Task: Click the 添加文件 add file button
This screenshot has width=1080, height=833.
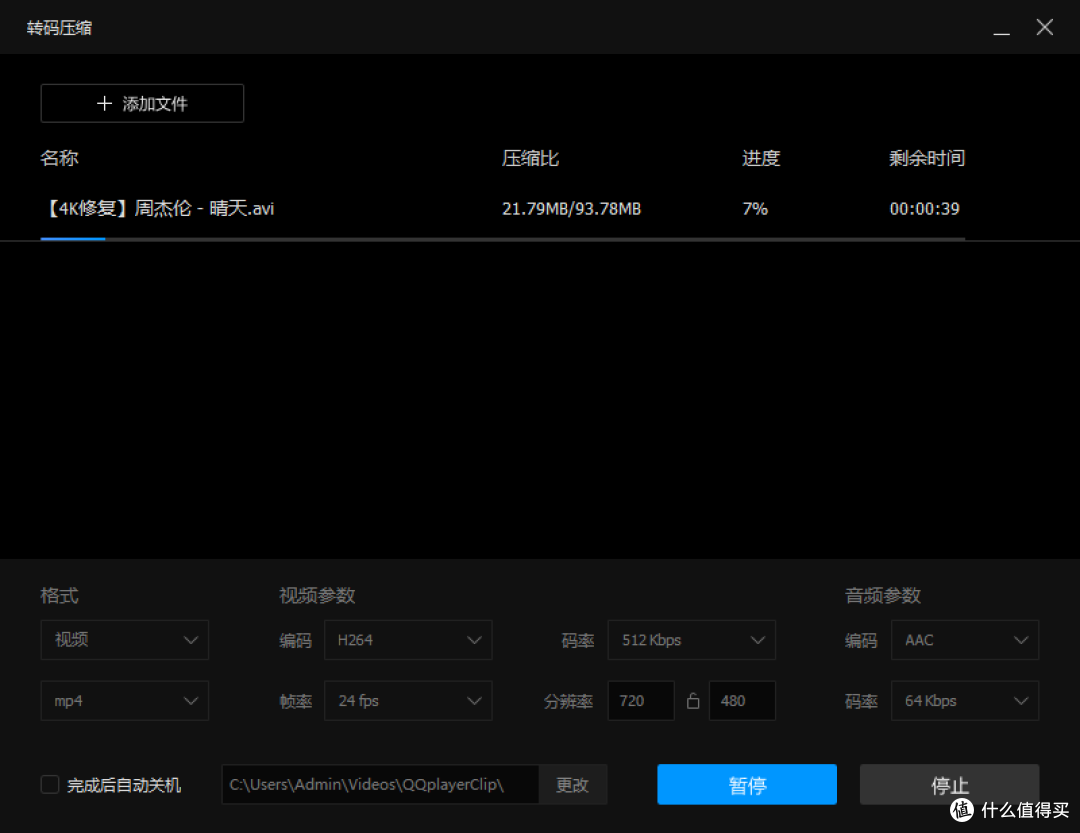Action: [x=142, y=103]
